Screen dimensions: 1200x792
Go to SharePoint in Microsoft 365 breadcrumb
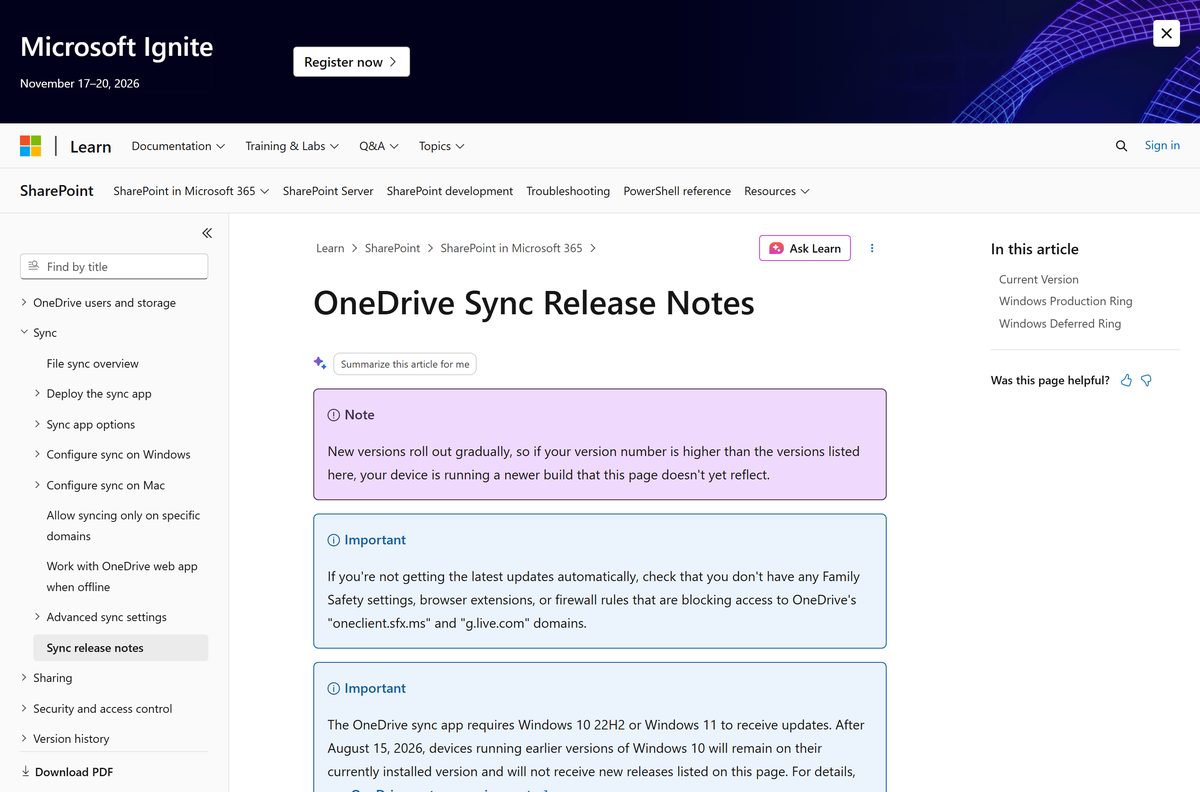point(511,248)
